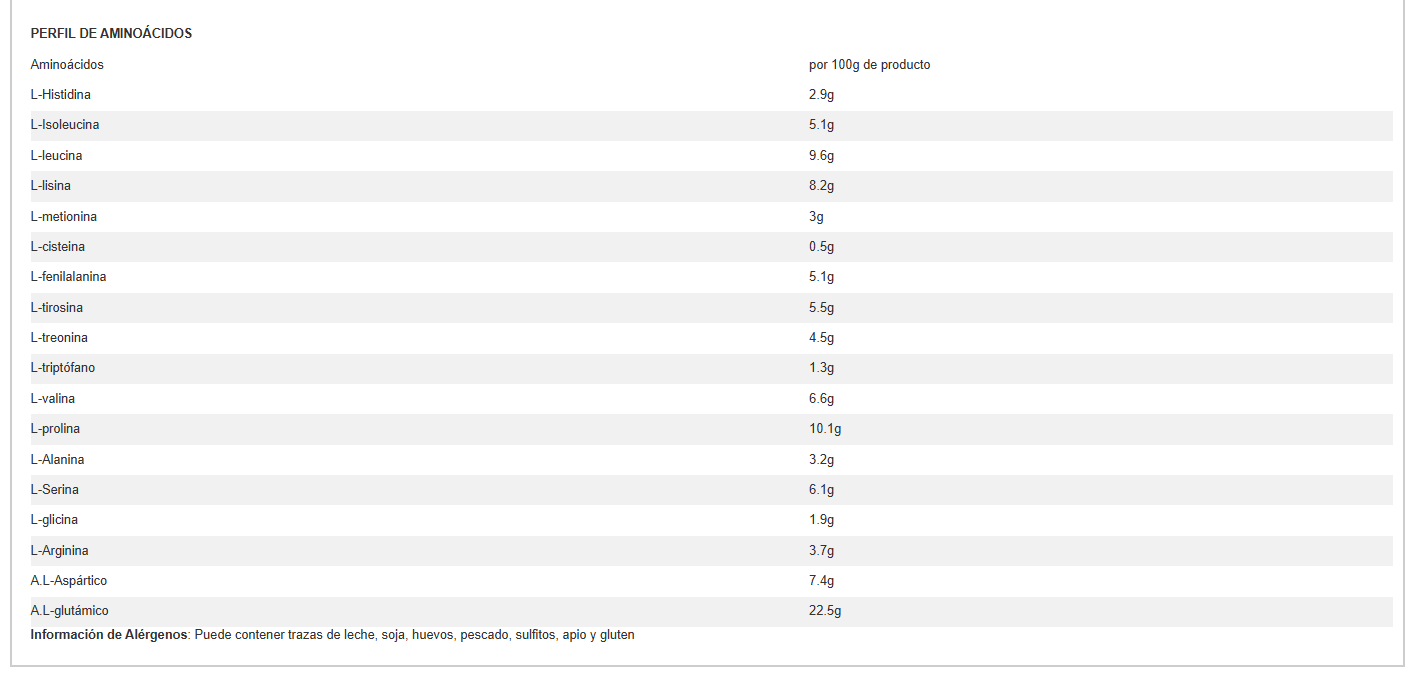The height and width of the screenshot is (675, 1415).
Task: Click the PERFIL DE AMINOÁCIDOS heading
Action: [111, 33]
